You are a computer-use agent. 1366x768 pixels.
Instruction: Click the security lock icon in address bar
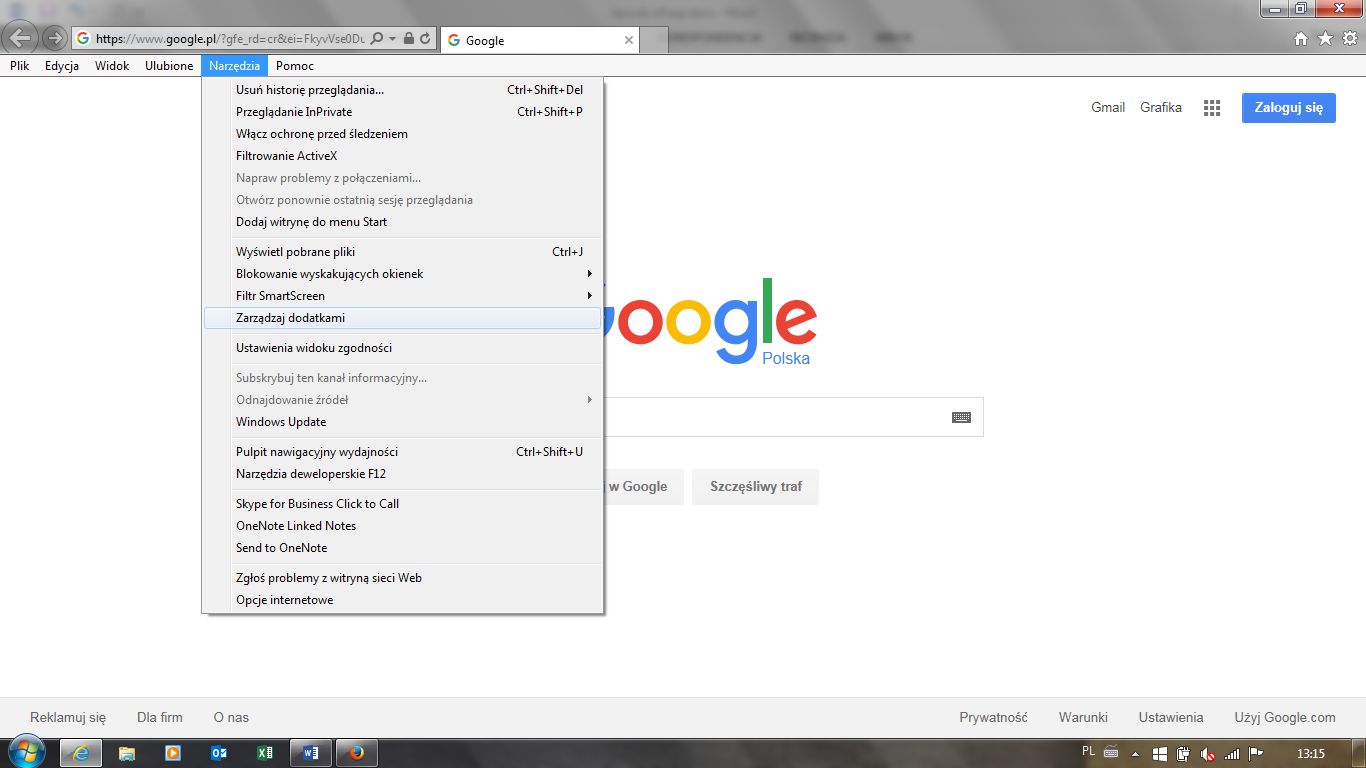(409, 39)
